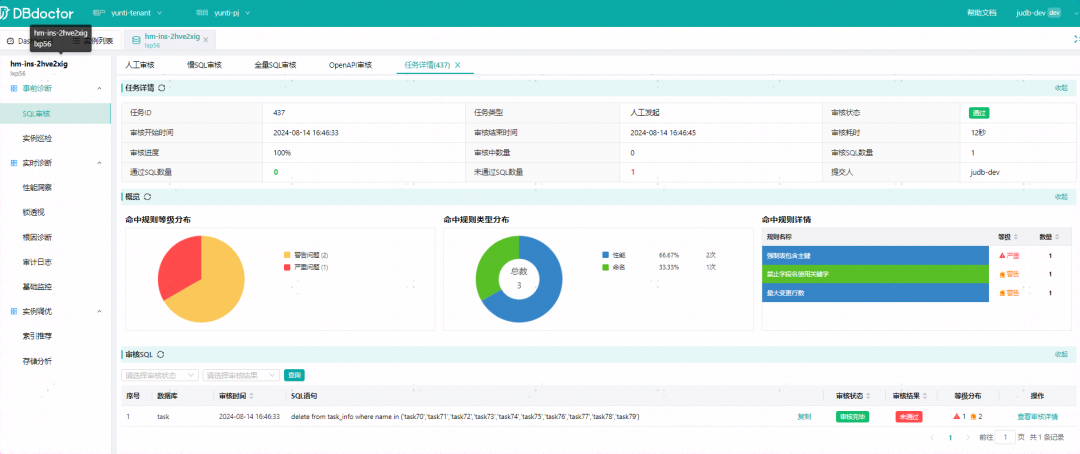
Task: Open the 请选择审核状态 dropdown
Action: (x=160, y=375)
